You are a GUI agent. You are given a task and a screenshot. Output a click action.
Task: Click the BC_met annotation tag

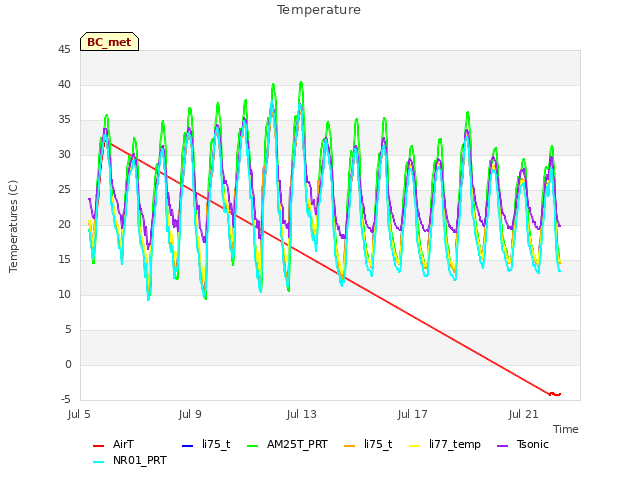[x=109, y=42]
